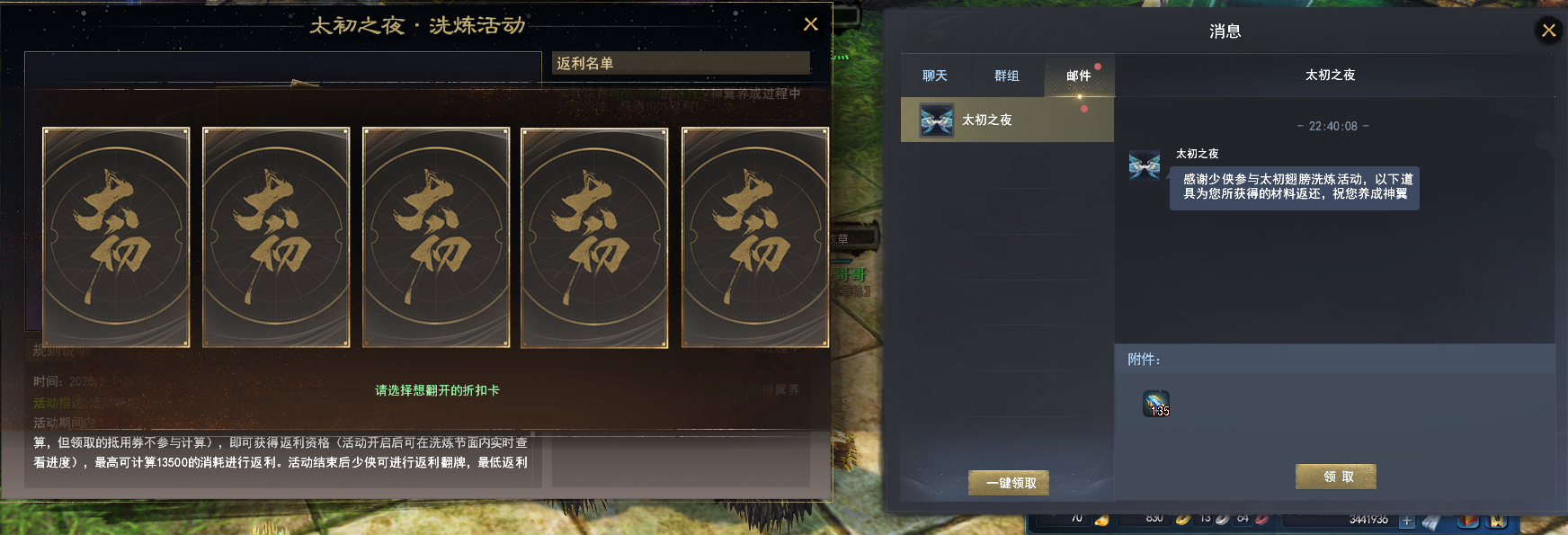Click the gold coin icon beside 830

pyautogui.click(x=1183, y=519)
